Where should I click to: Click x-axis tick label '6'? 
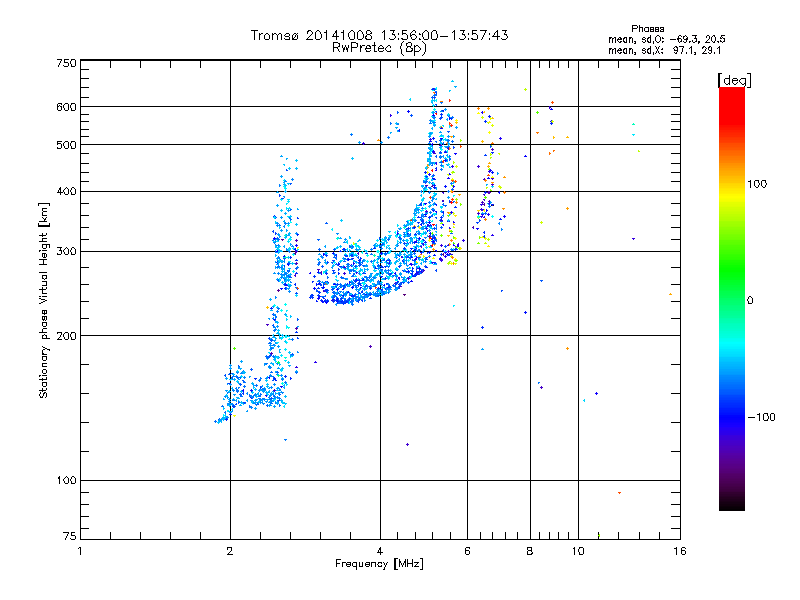[467, 551]
